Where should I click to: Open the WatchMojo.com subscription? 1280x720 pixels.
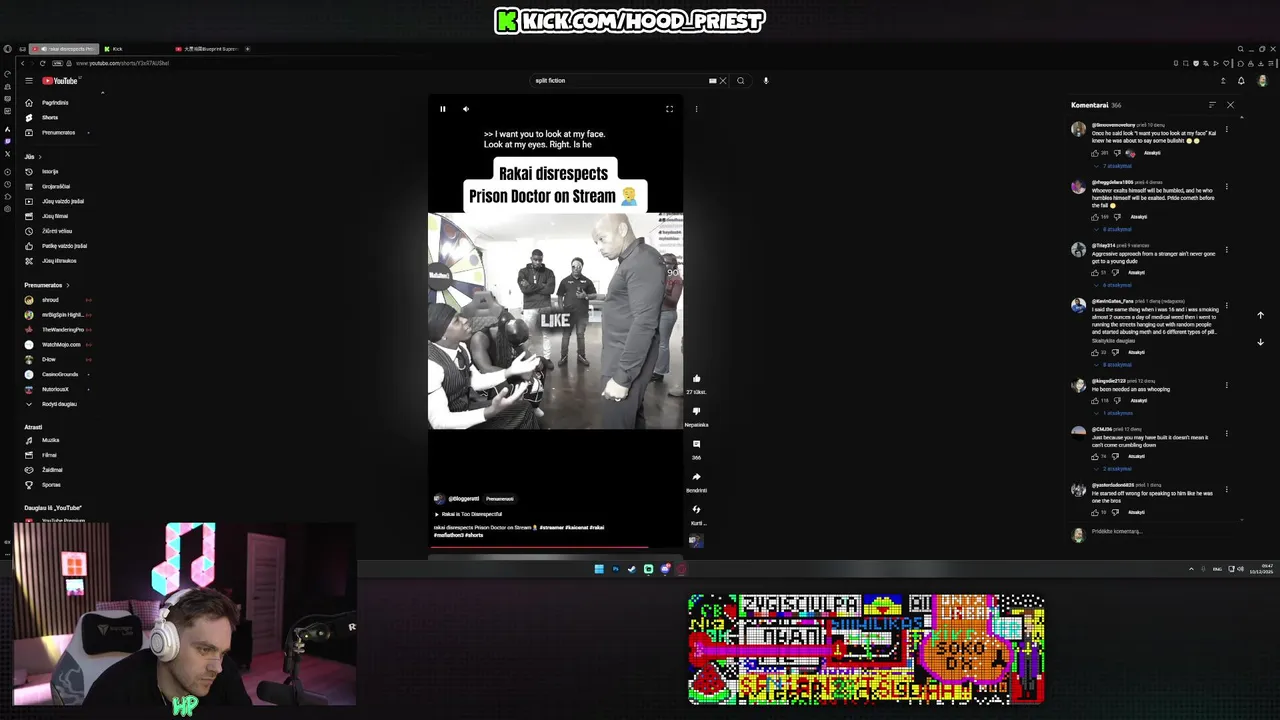pyautogui.click(x=60, y=345)
